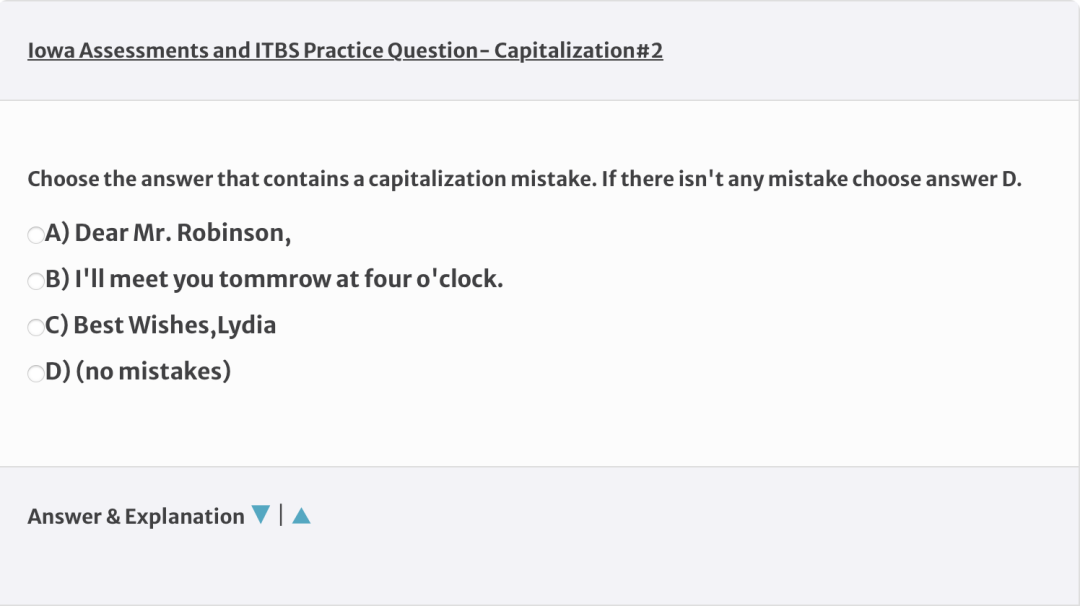This screenshot has height=606, width=1080.
Task: Click the question instruction sentence
Action: [x=524, y=179]
